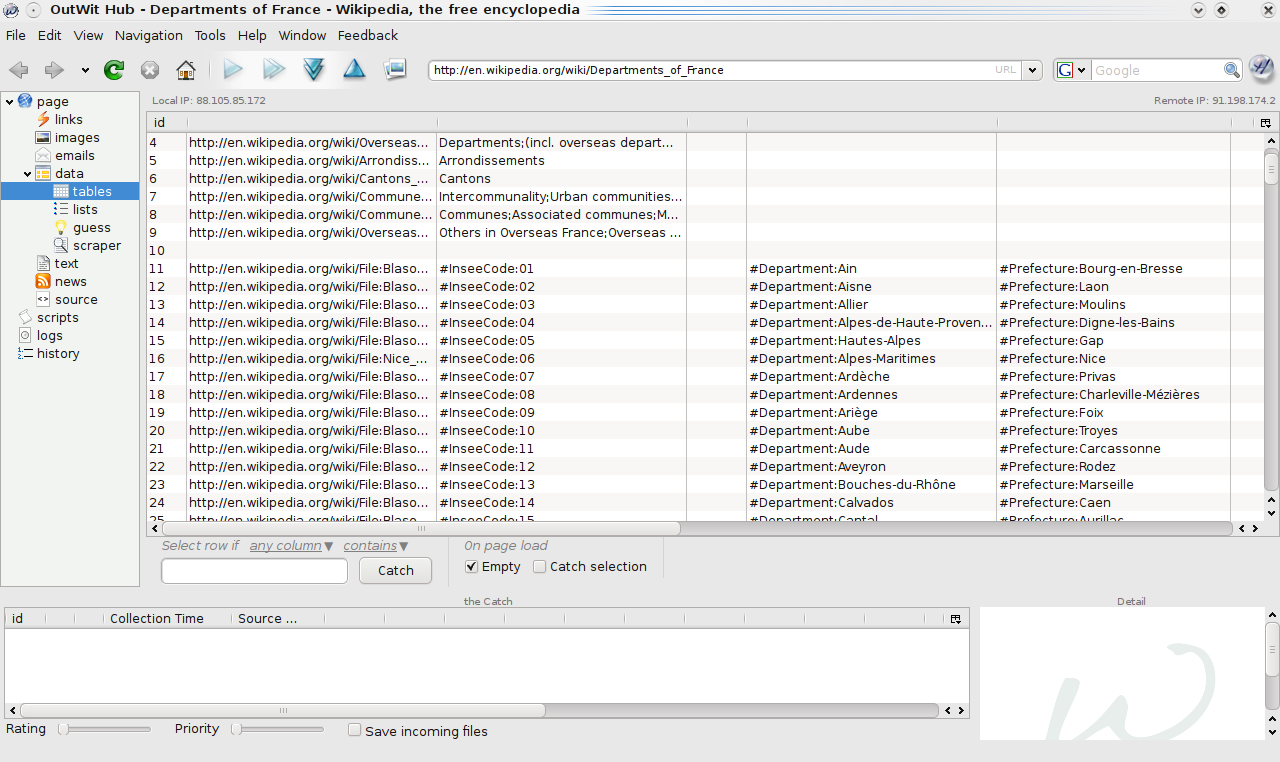Adjust the Rating slider
The image size is (1280, 762).
pyautogui.click(x=105, y=729)
